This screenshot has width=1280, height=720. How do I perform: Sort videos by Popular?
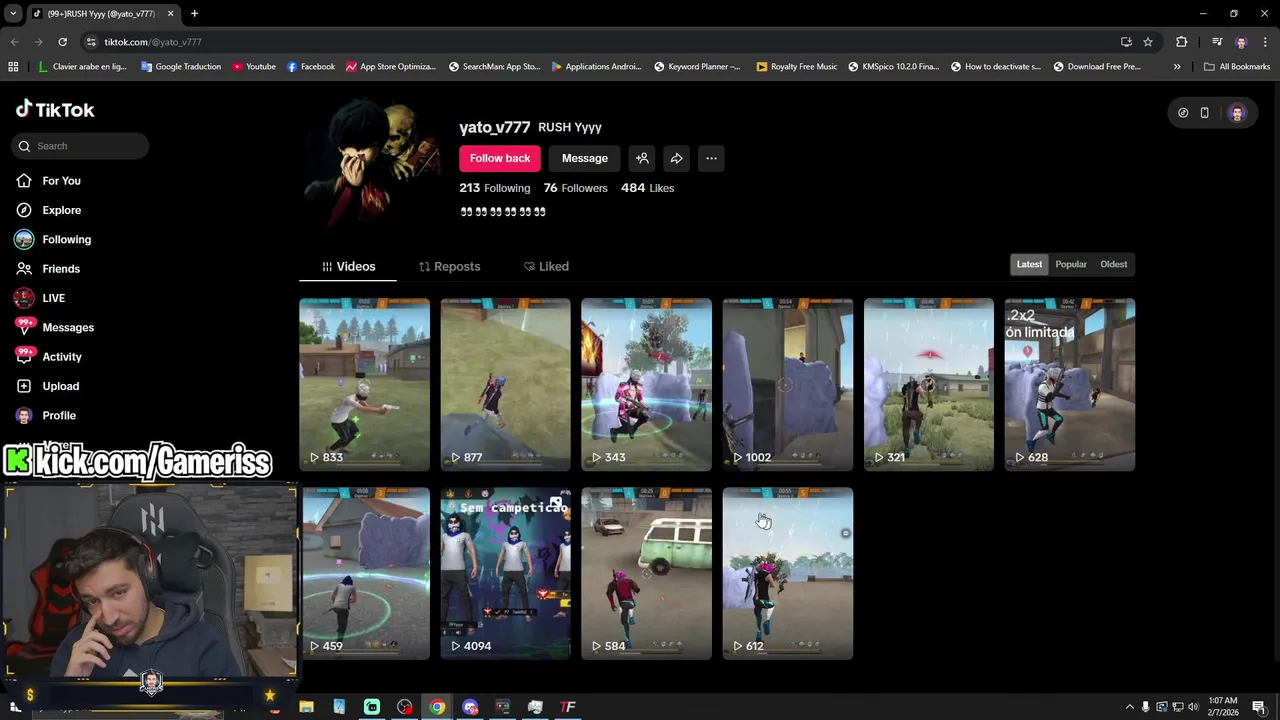(x=1071, y=264)
